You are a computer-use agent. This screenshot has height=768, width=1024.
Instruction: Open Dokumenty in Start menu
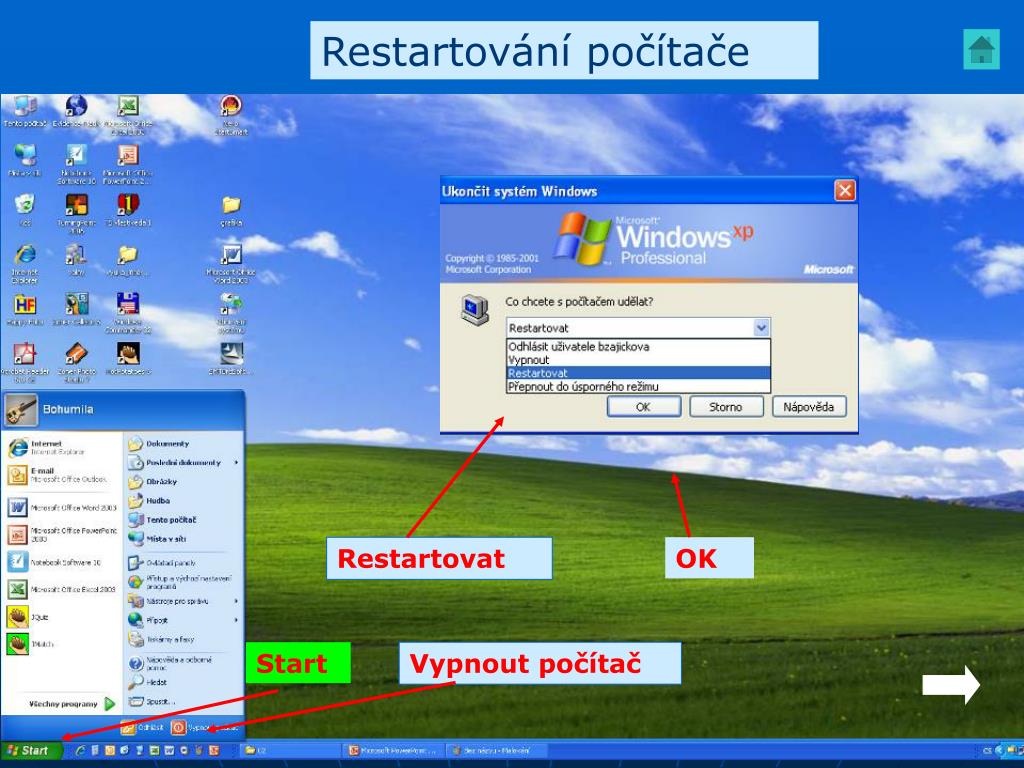(159, 444)
